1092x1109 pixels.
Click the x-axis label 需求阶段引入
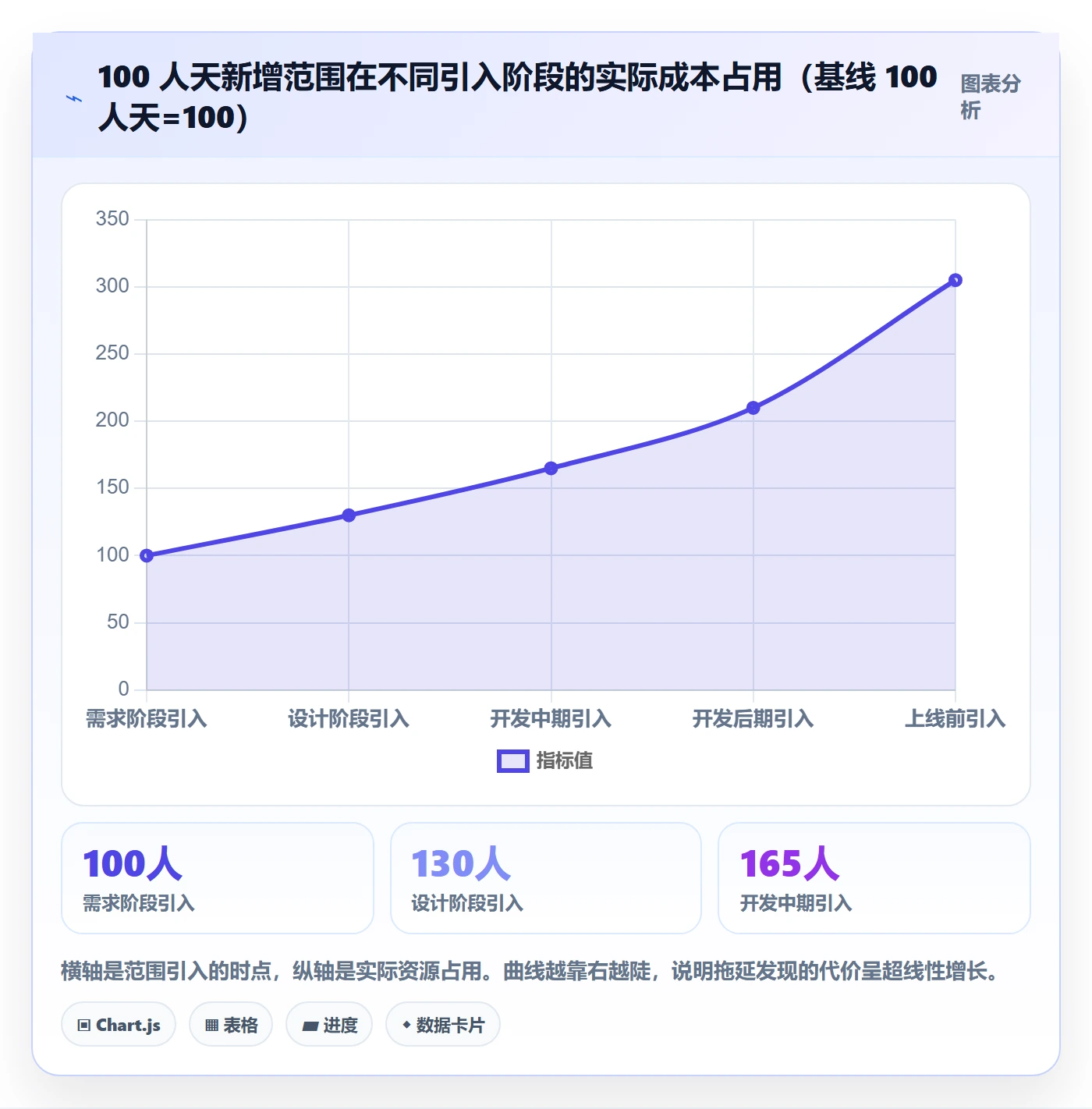point(147,718)
